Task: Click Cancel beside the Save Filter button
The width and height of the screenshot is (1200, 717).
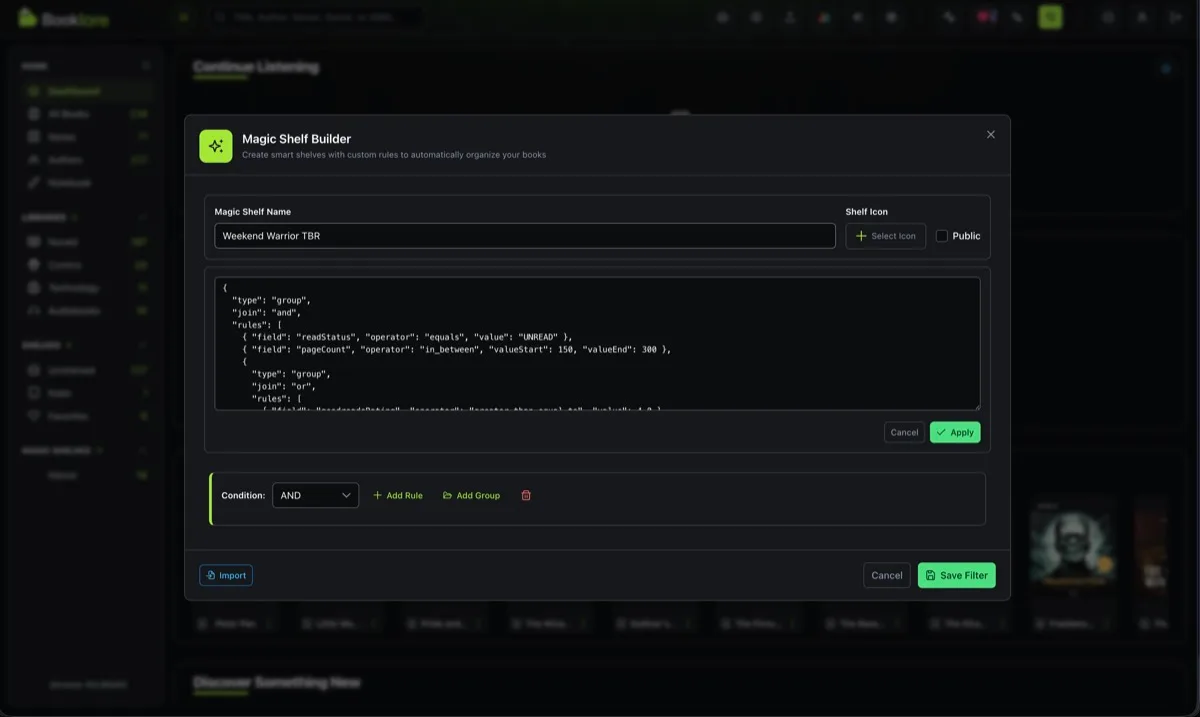Action: (x=887, y=575)
